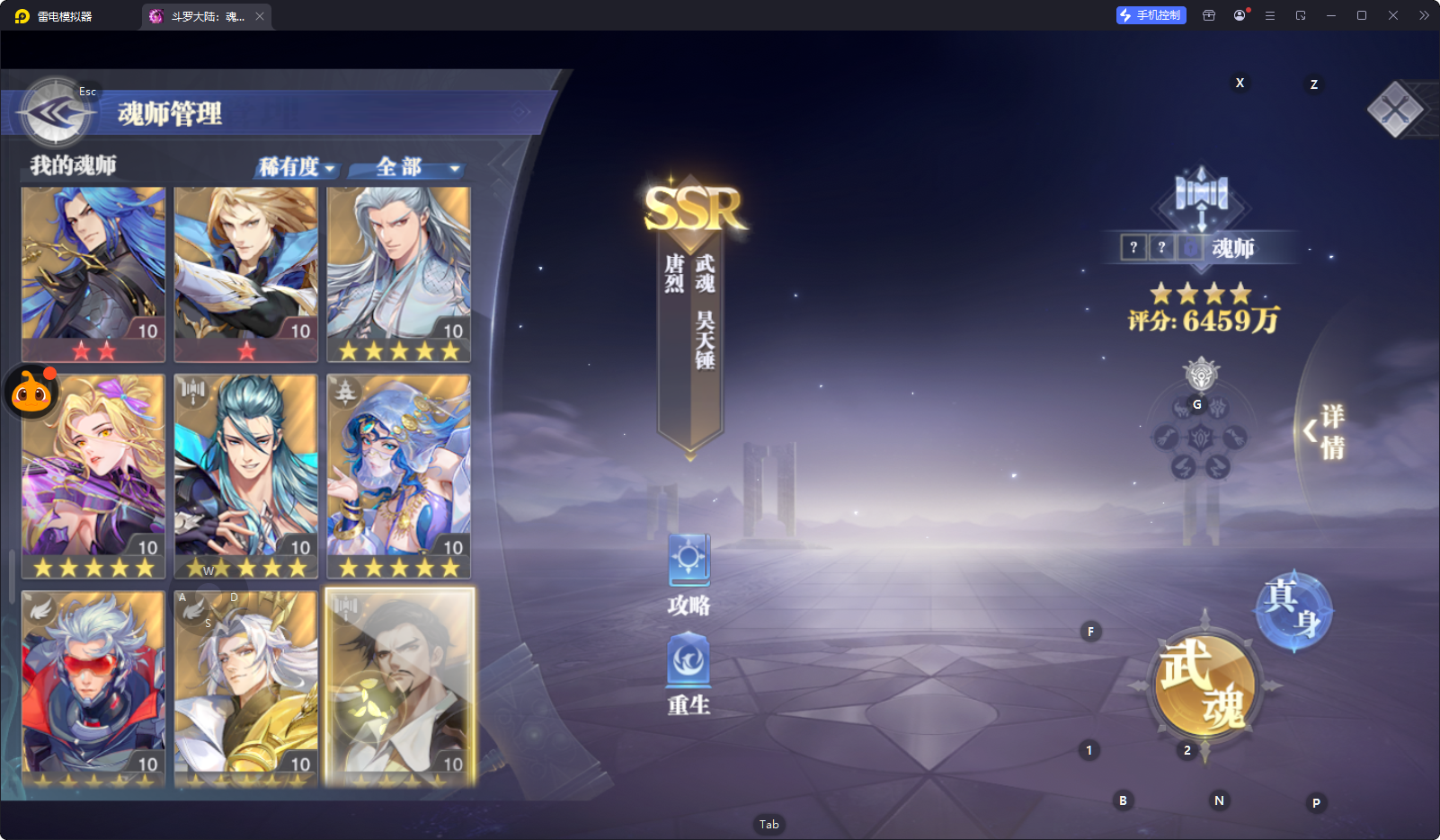Open the 攻略 guide icon
Screen dimensions: 1440x840
point(689,576)
